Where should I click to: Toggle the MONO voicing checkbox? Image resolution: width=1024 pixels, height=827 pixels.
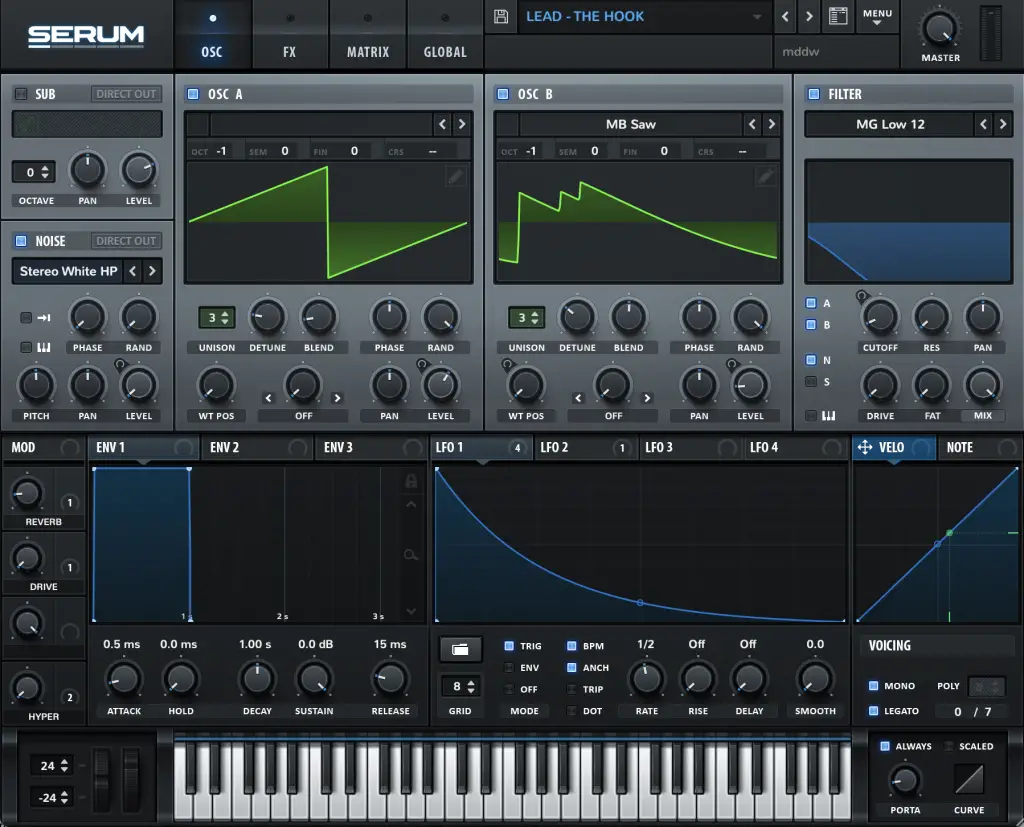[x=873, y=686]
